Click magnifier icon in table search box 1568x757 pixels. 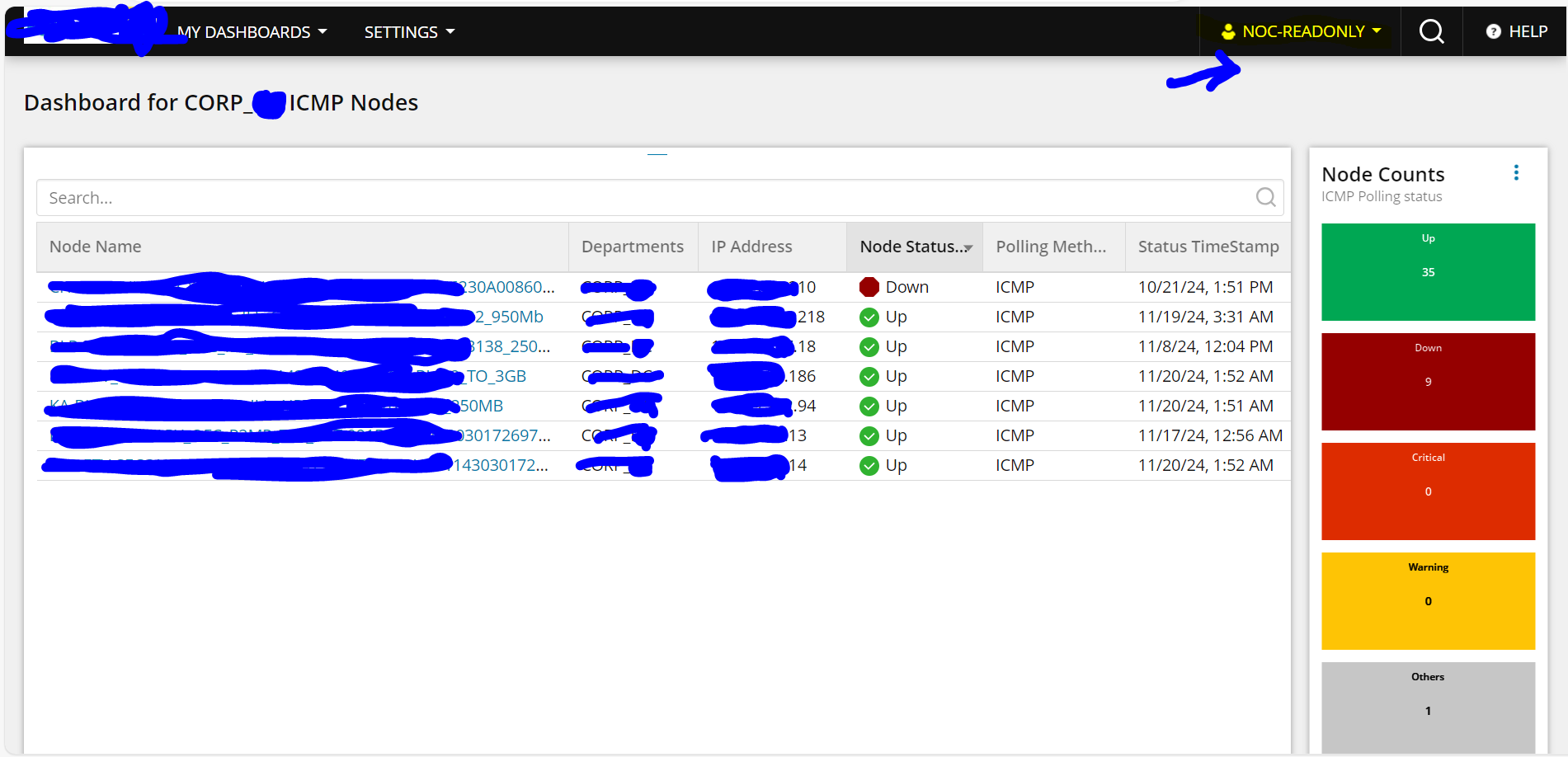[1265, 197]
